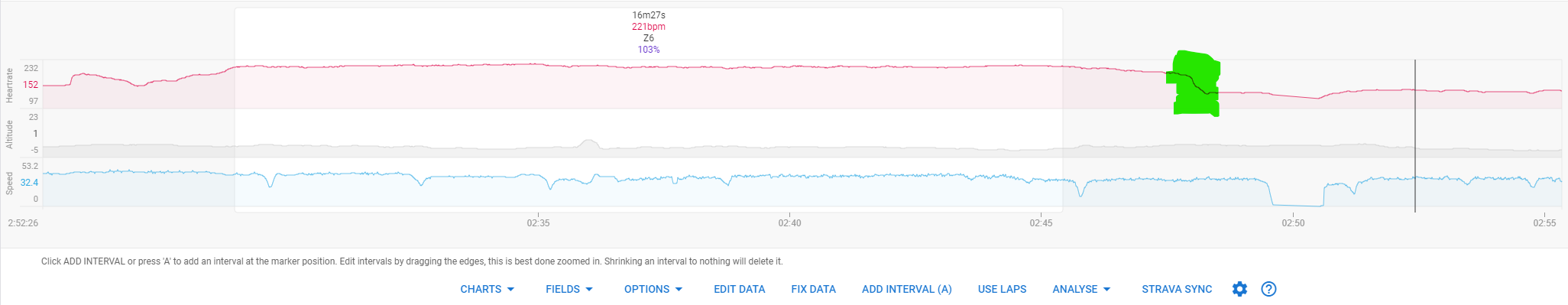This screenshot has width=1568, height=305.
Task: Click the STRAVA SYNC button
Action: [1177, 289]
